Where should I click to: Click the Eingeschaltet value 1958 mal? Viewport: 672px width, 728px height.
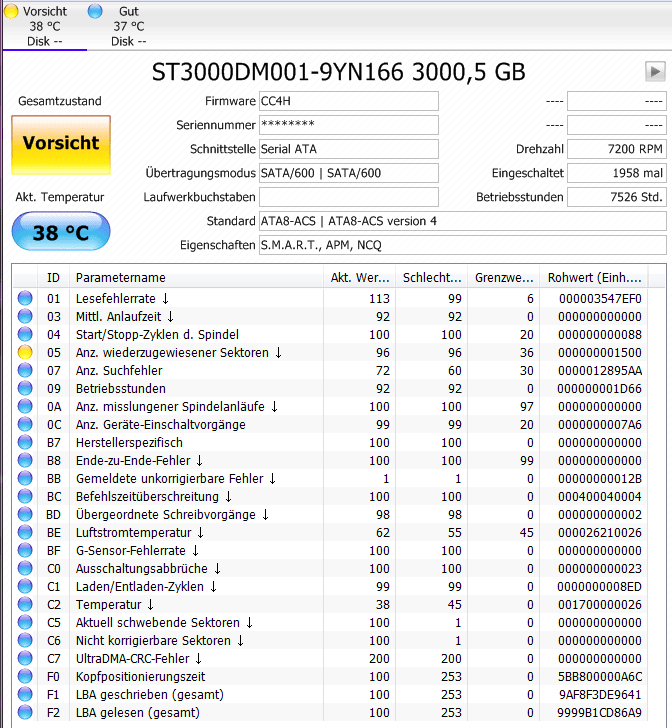(617, 173)
